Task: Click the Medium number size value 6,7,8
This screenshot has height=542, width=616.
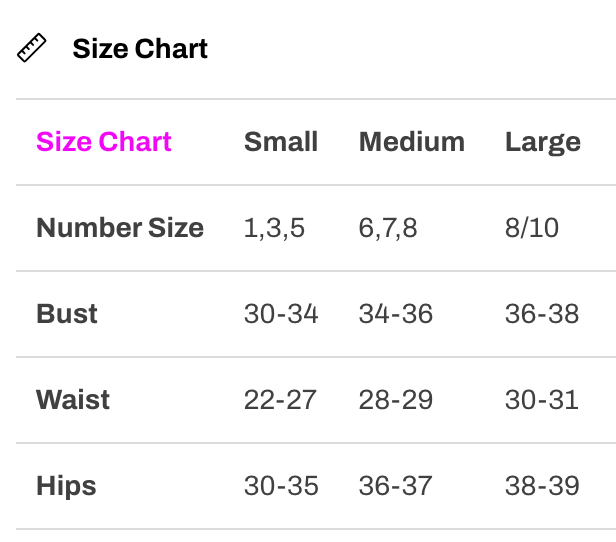Action: point(388,228)
